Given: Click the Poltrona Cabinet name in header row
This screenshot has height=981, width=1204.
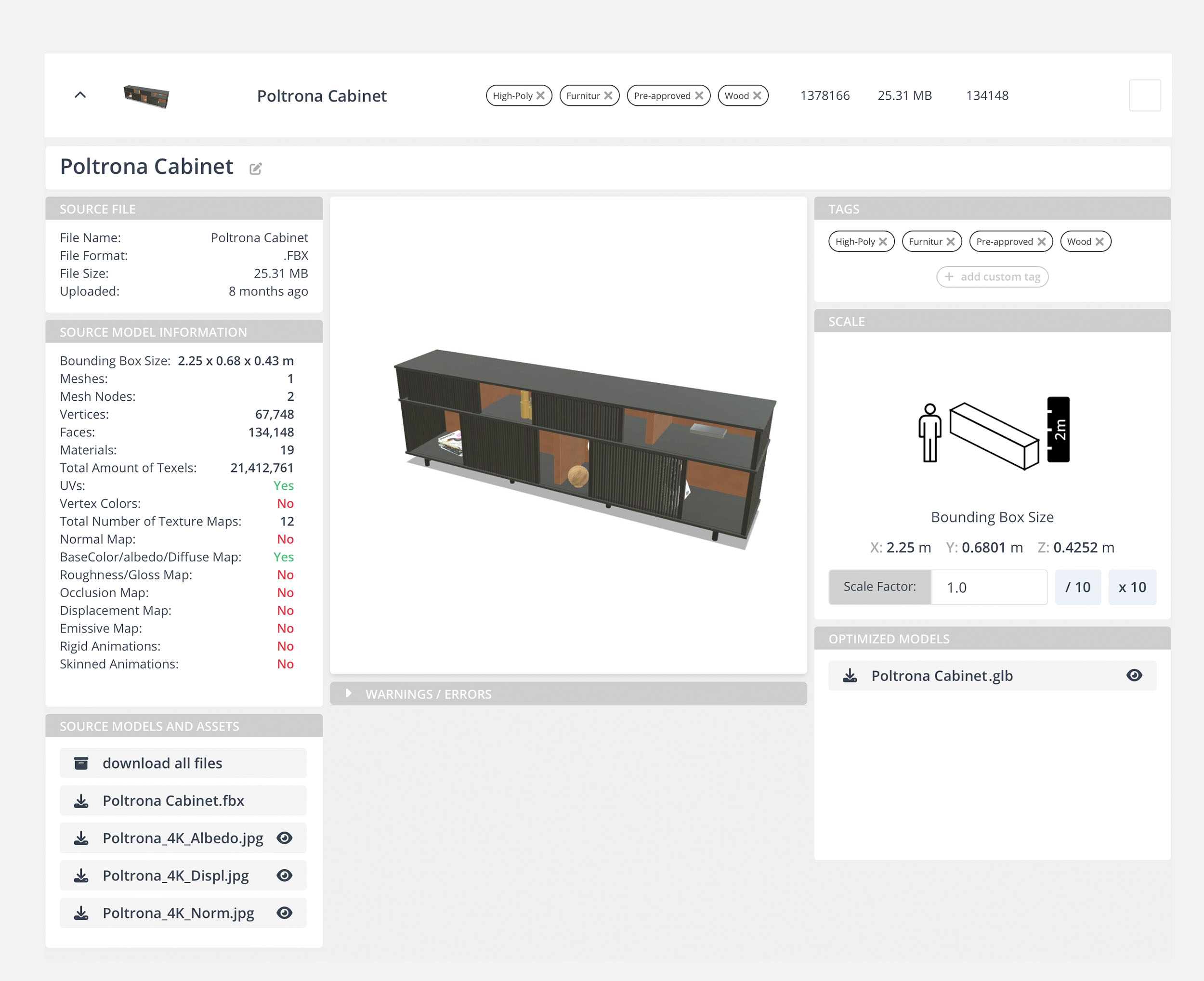Looking at the screenshot, I should pos(322,95).
